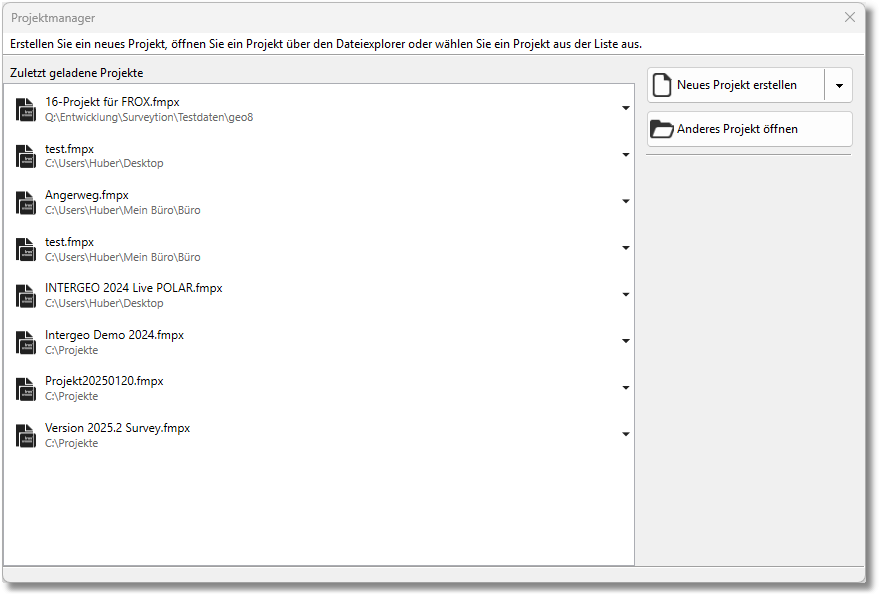Viewport: 880px width, 597px height.
Task: Click the file icon of Version 2025.2 Survey.fmpx
Action: pos(26,435)
